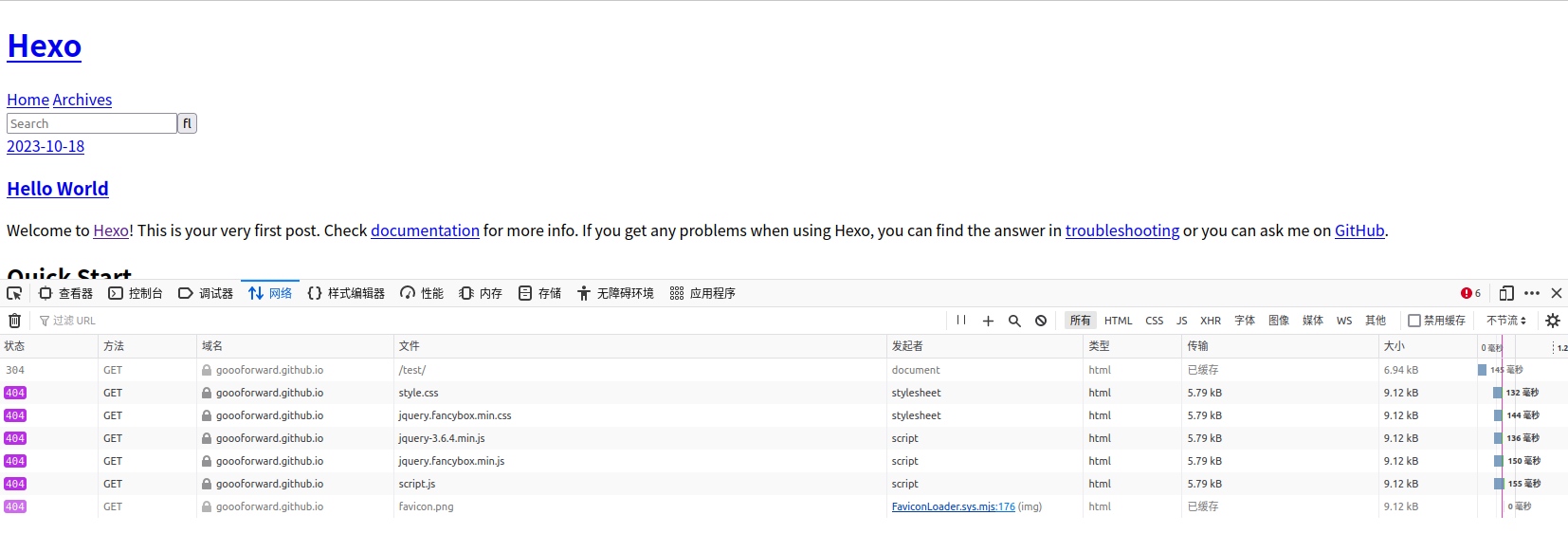Activate the element picker icon in devtools

click(x=14, y=293)
